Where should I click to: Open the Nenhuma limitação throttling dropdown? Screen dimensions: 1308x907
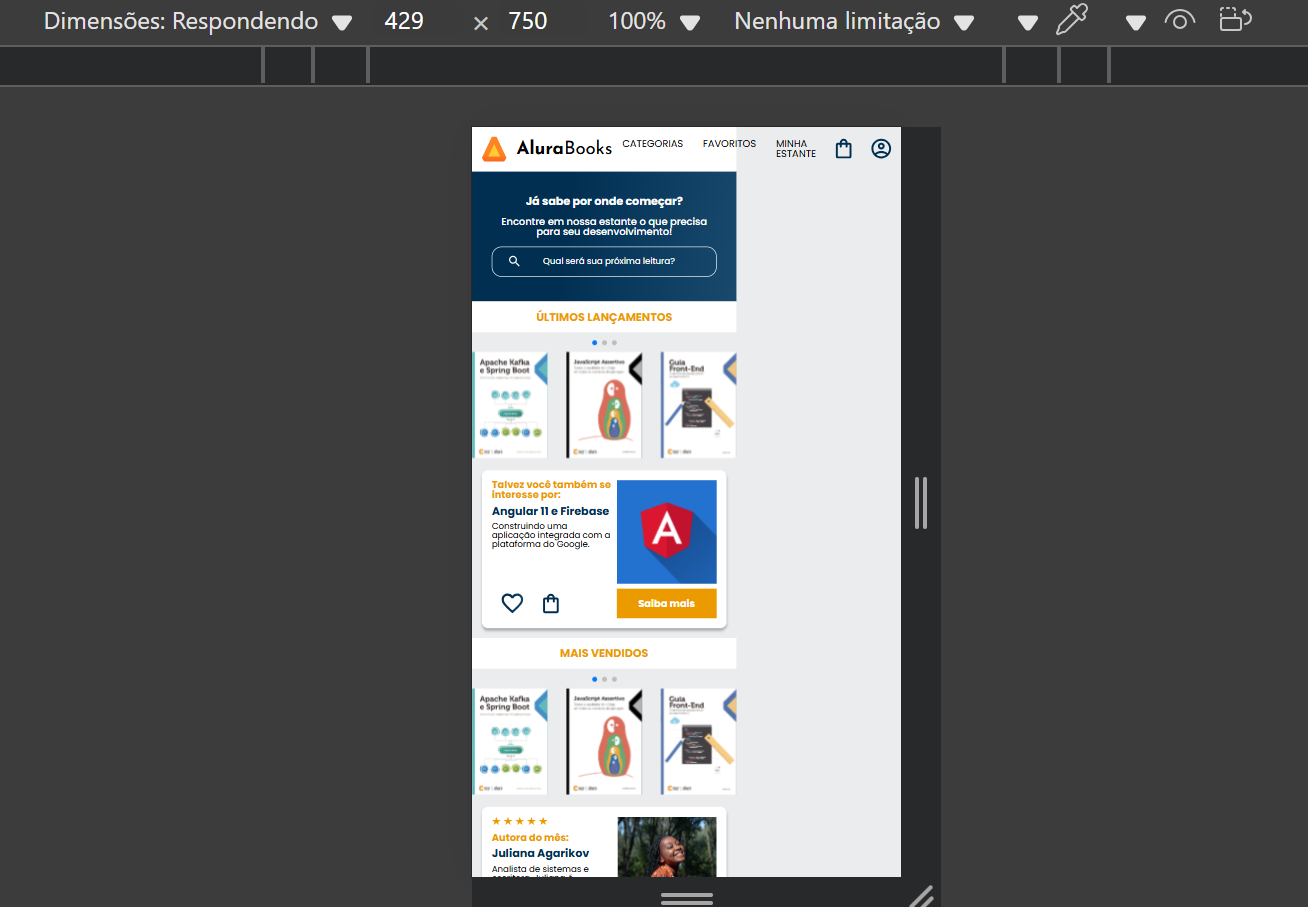(854, 22)
